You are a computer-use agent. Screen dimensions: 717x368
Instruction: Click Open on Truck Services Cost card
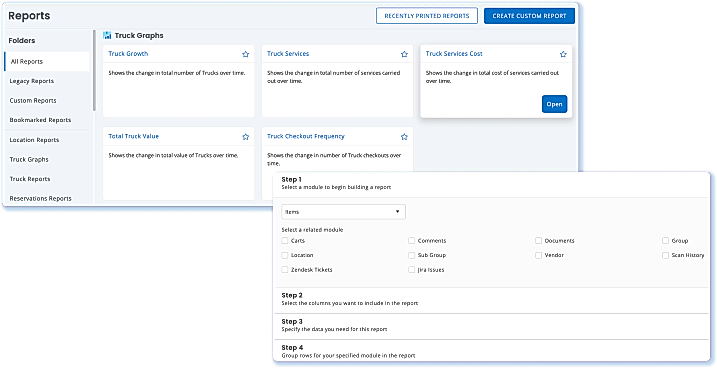click(554, 104)
